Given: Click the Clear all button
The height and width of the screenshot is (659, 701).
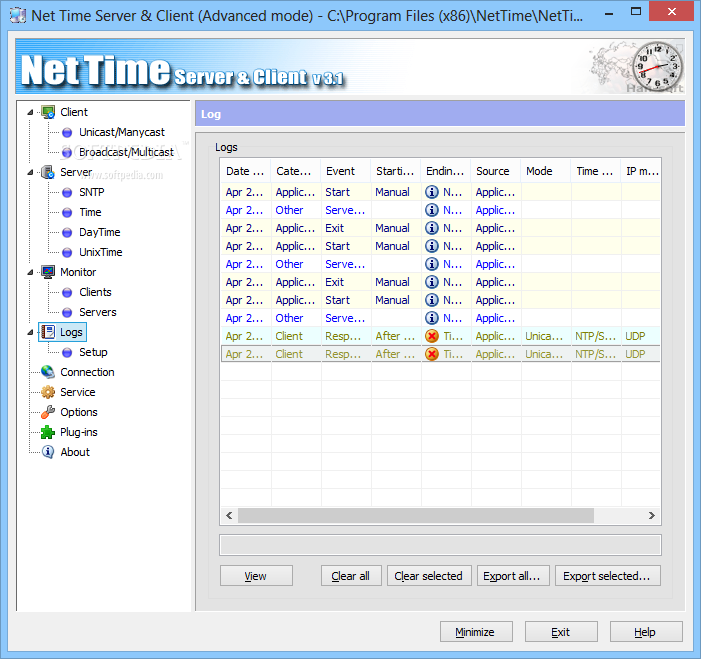Looking at the screenshot, I should tap(351, 576).
